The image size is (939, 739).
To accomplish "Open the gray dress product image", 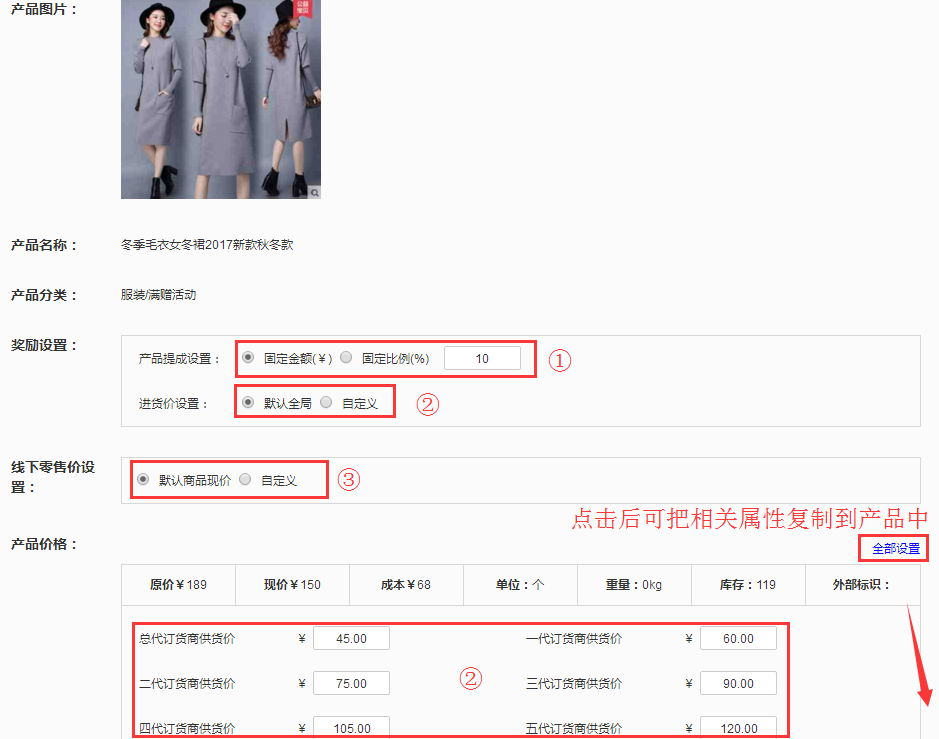I will click(x=221, y=100).
